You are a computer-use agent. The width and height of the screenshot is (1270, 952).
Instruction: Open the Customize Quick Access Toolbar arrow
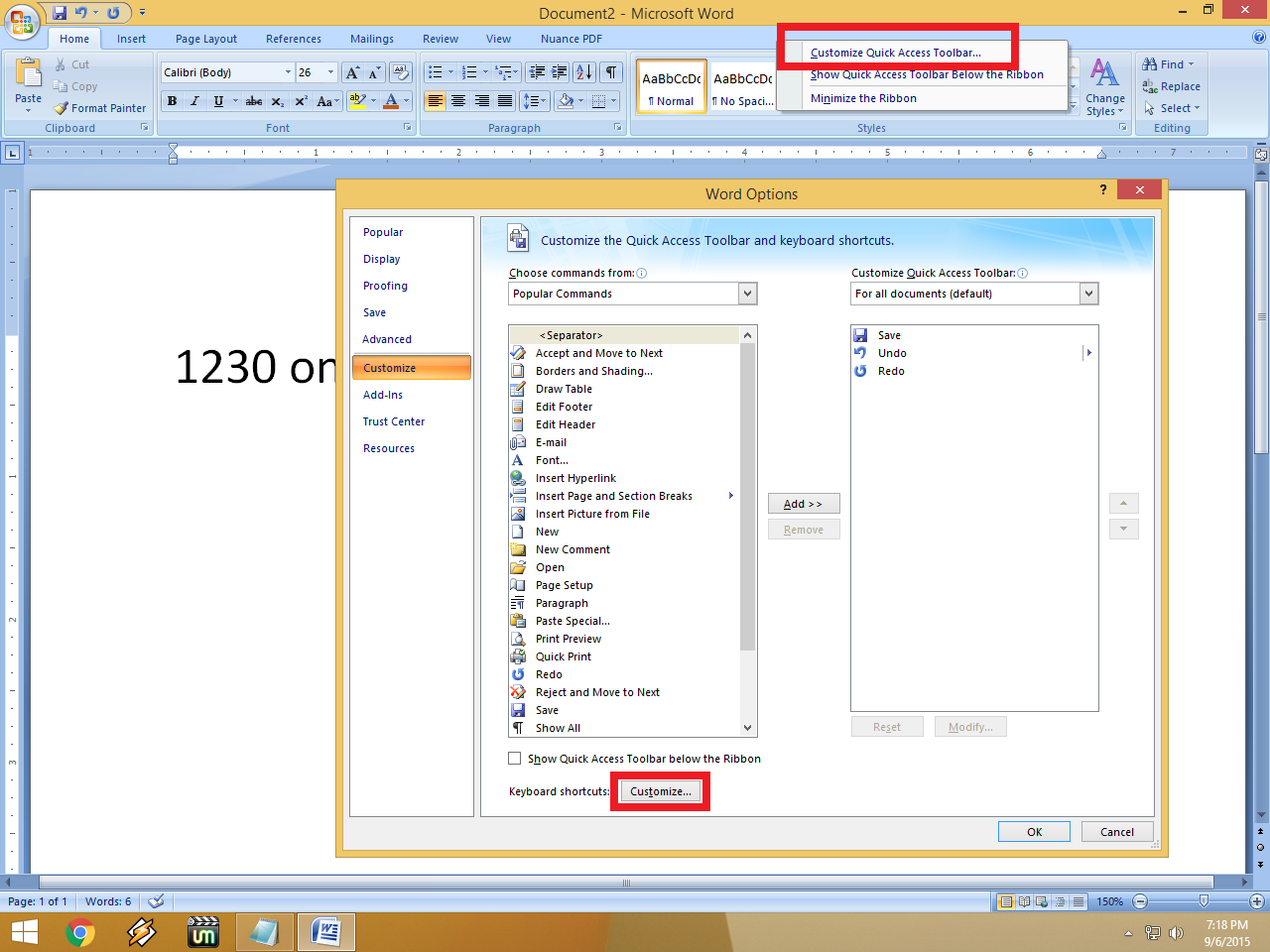click(x=142, y=13)
